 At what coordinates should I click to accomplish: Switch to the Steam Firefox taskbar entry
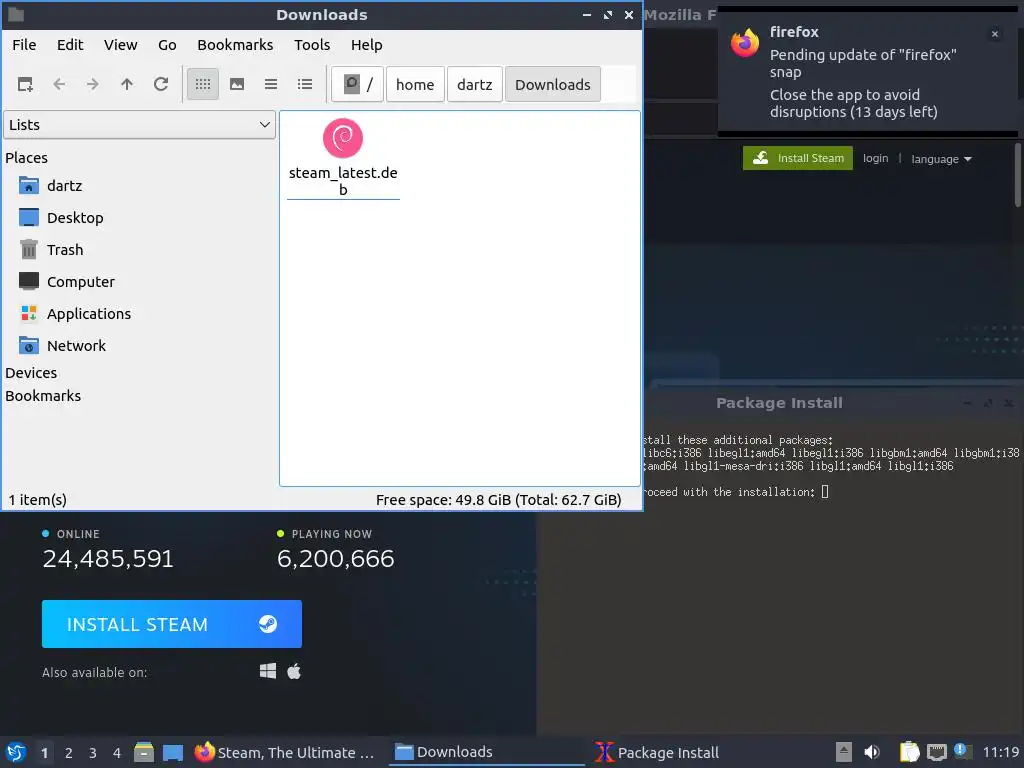[285, 752]
